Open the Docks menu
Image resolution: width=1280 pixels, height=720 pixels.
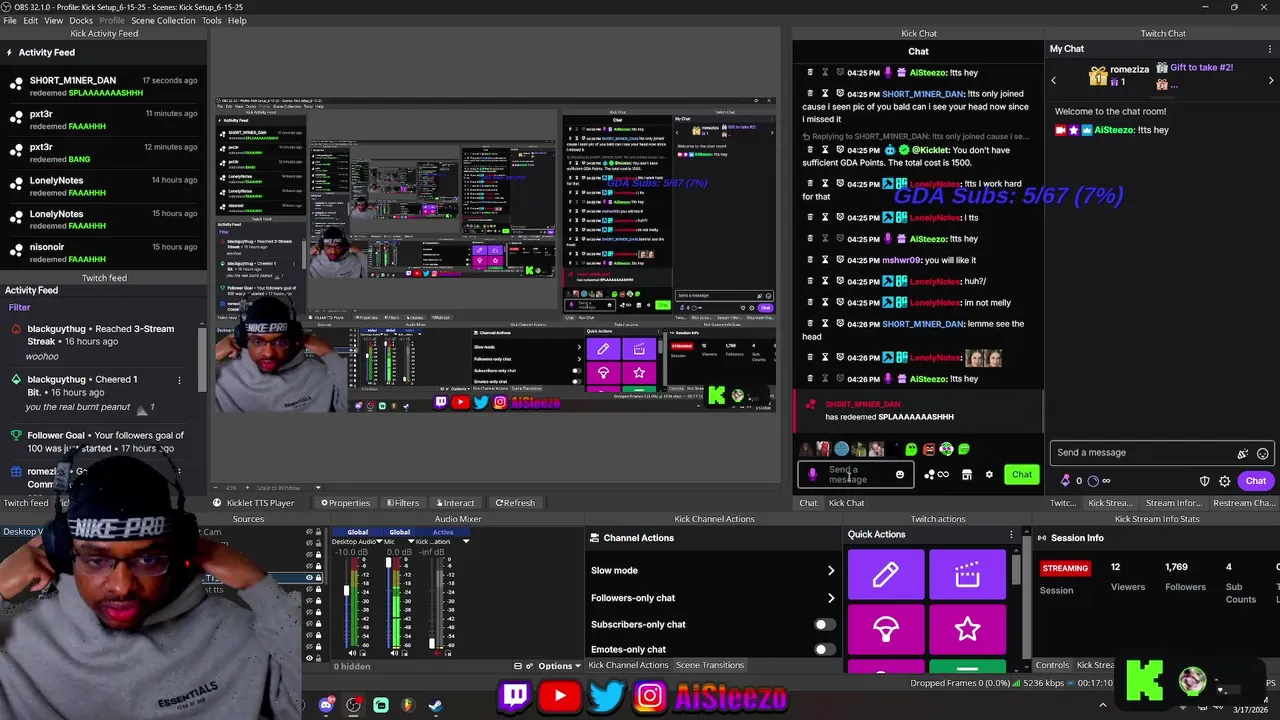click(x=81, y=20)
